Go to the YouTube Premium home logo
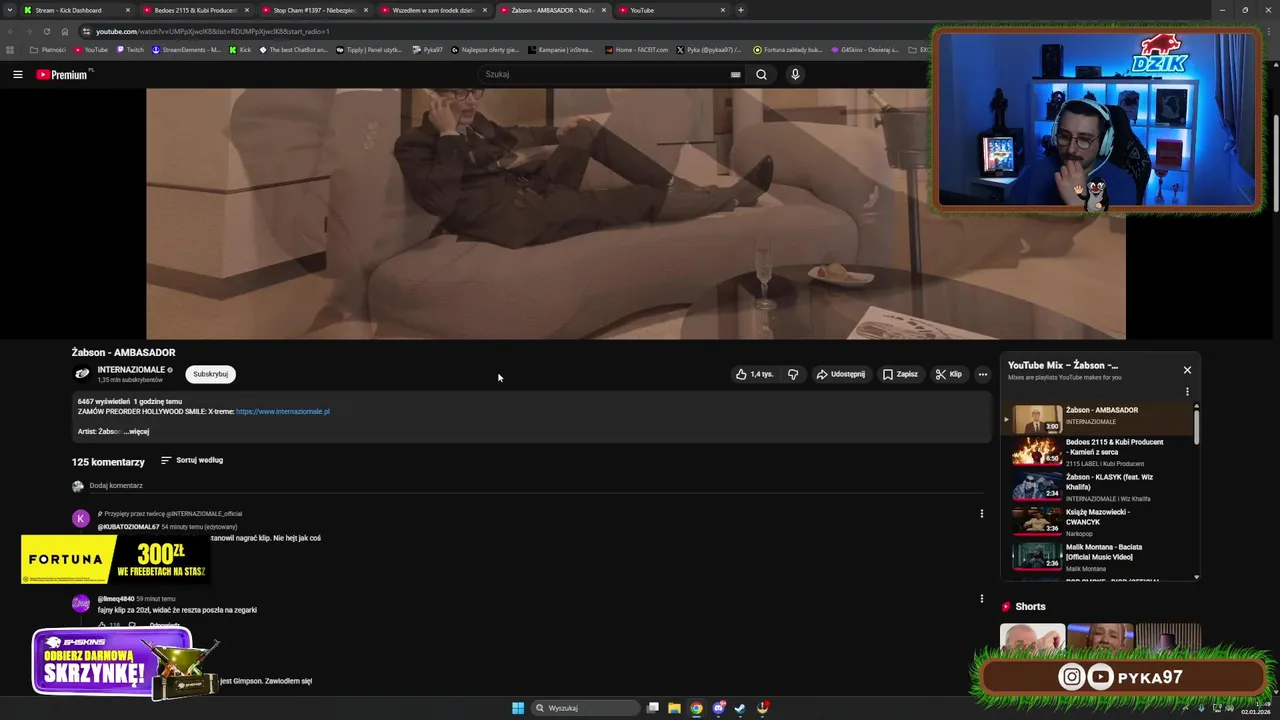Image resolution: width=1280 pixels, height=720 pixels. pyautogui.click(x=63, y=74)
